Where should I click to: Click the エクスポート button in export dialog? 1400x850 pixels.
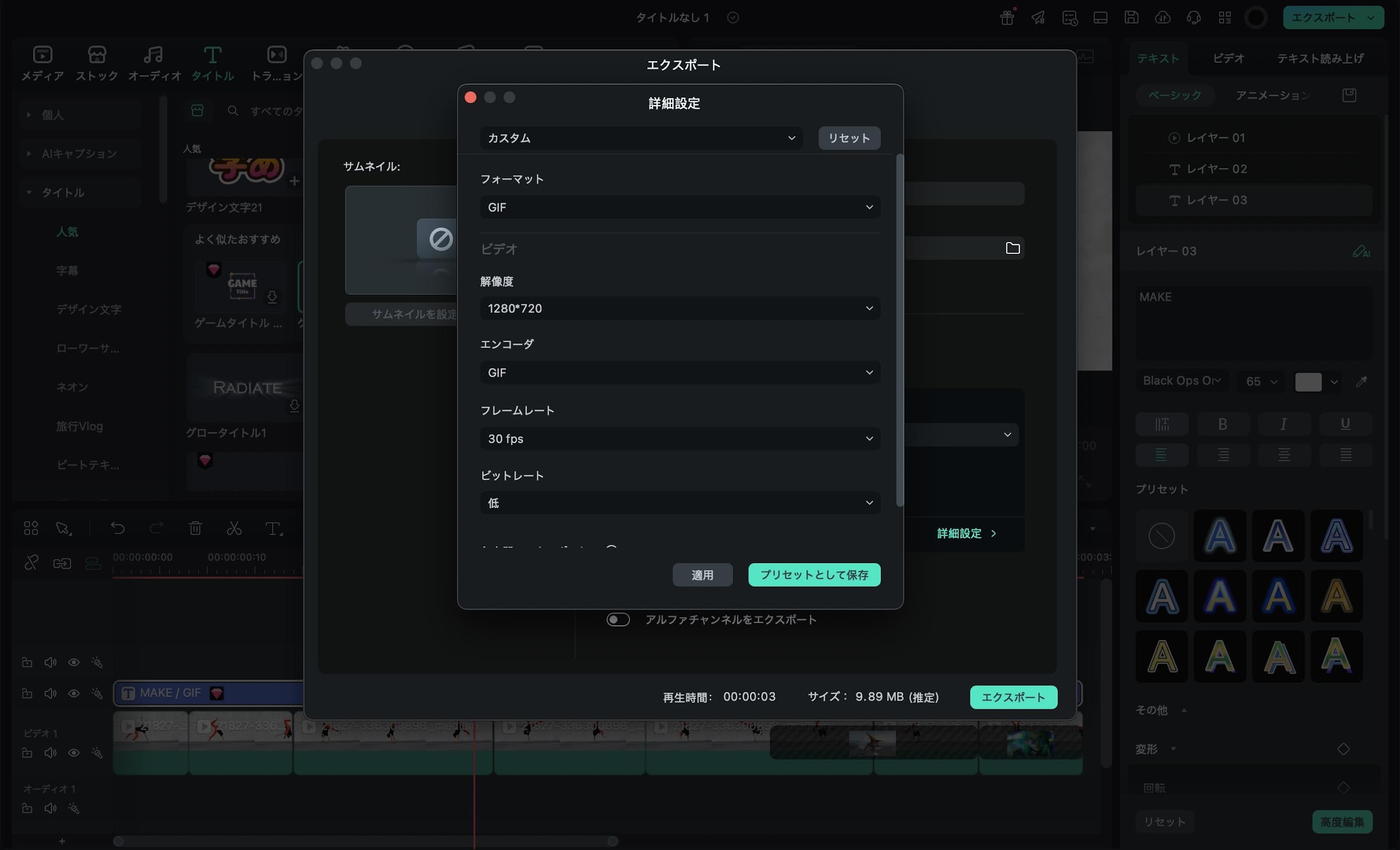click(1013, 697)
